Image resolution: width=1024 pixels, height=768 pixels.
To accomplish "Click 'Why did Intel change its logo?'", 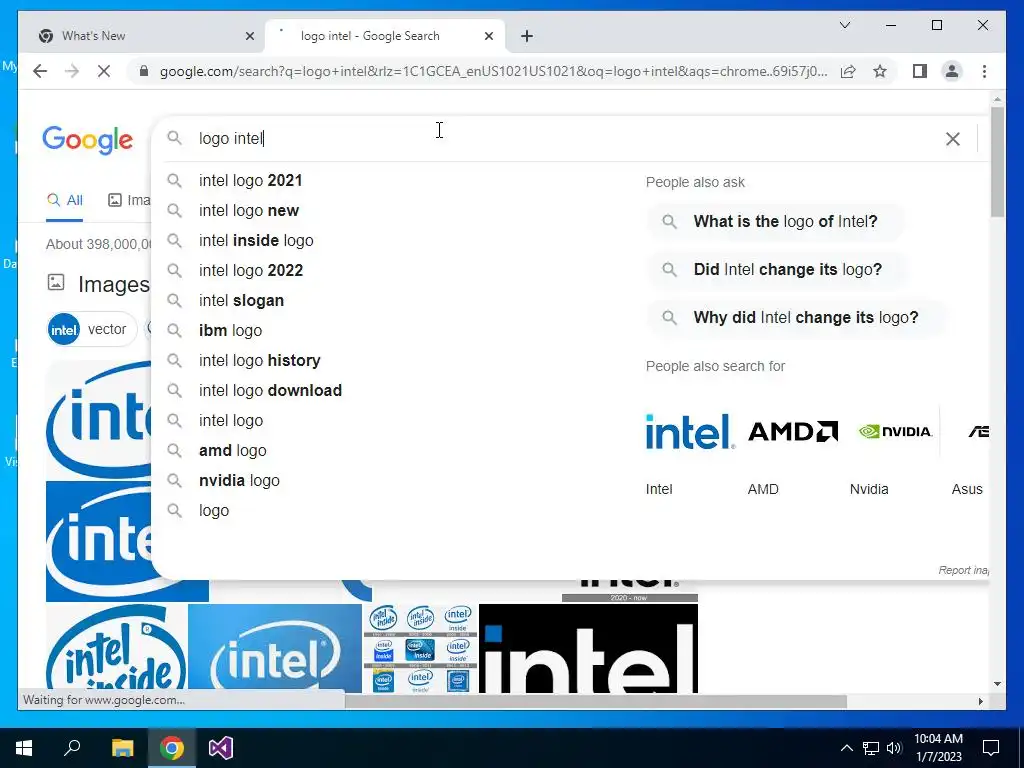I will pyautogui.click(x=795, y=317).
